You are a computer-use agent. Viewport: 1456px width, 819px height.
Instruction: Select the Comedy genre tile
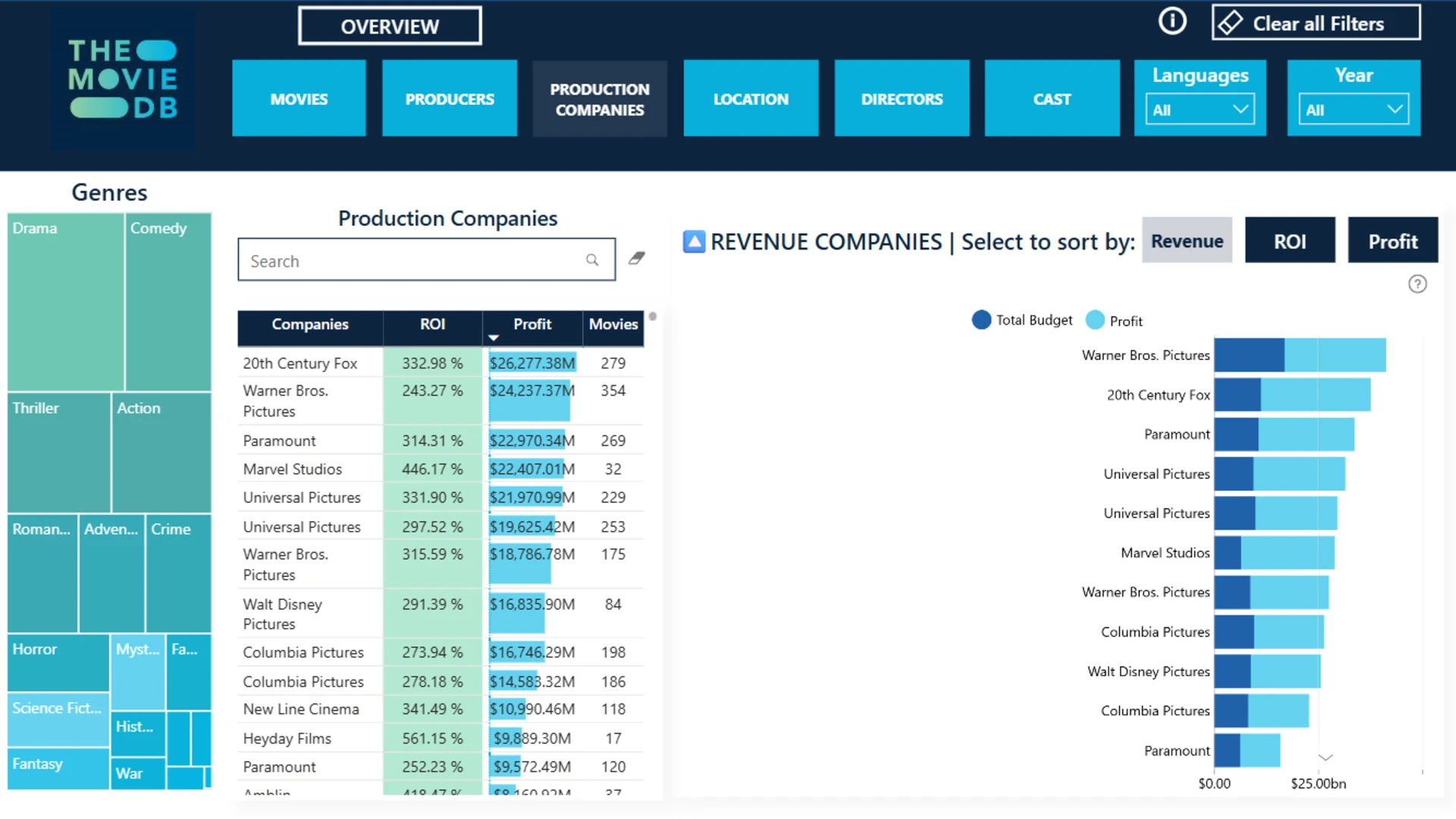coord(168,302)
